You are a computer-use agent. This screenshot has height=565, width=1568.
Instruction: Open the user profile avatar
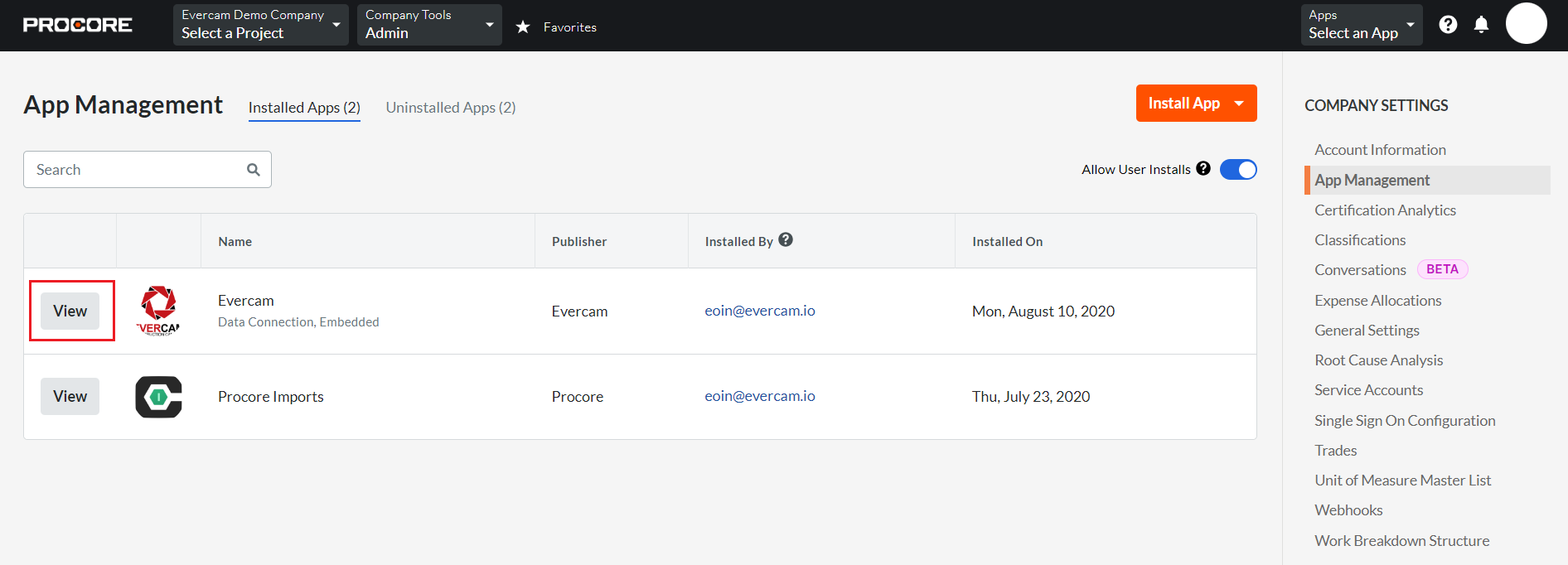(1526, 23)
